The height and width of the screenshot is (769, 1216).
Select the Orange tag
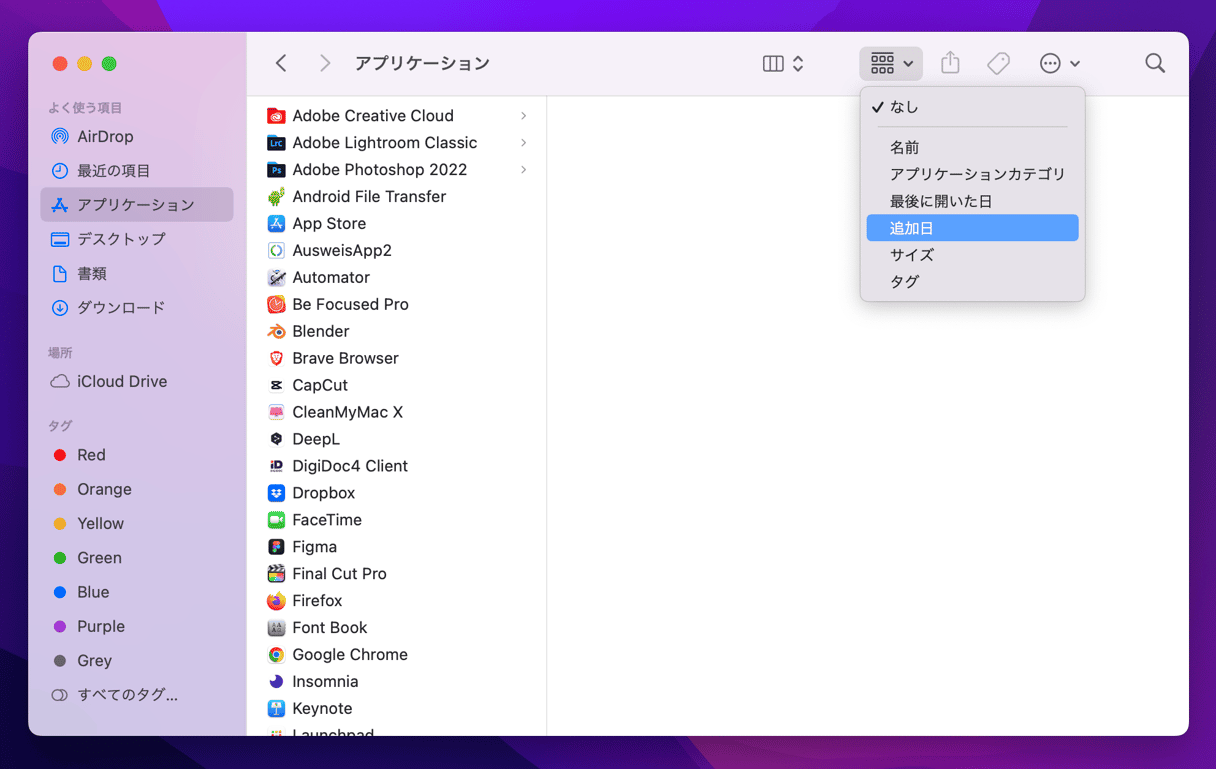click(137, 489)
